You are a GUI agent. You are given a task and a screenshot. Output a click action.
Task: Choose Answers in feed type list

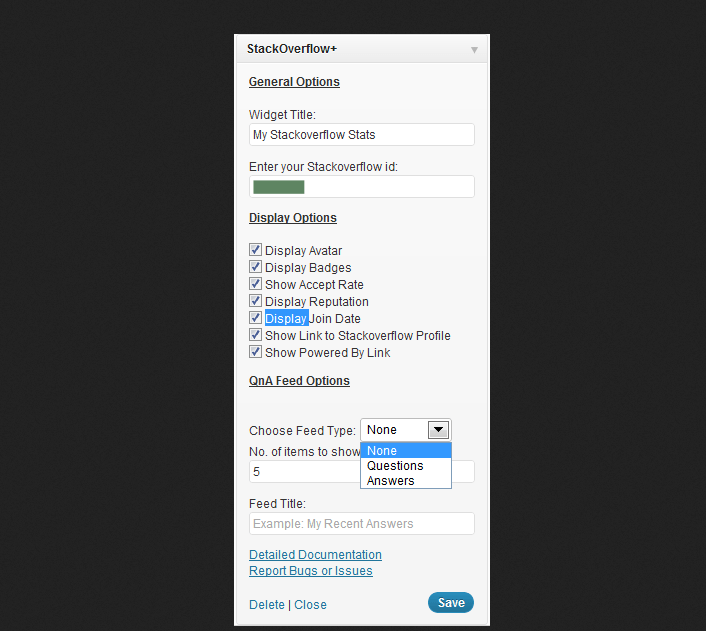[406, 481]
